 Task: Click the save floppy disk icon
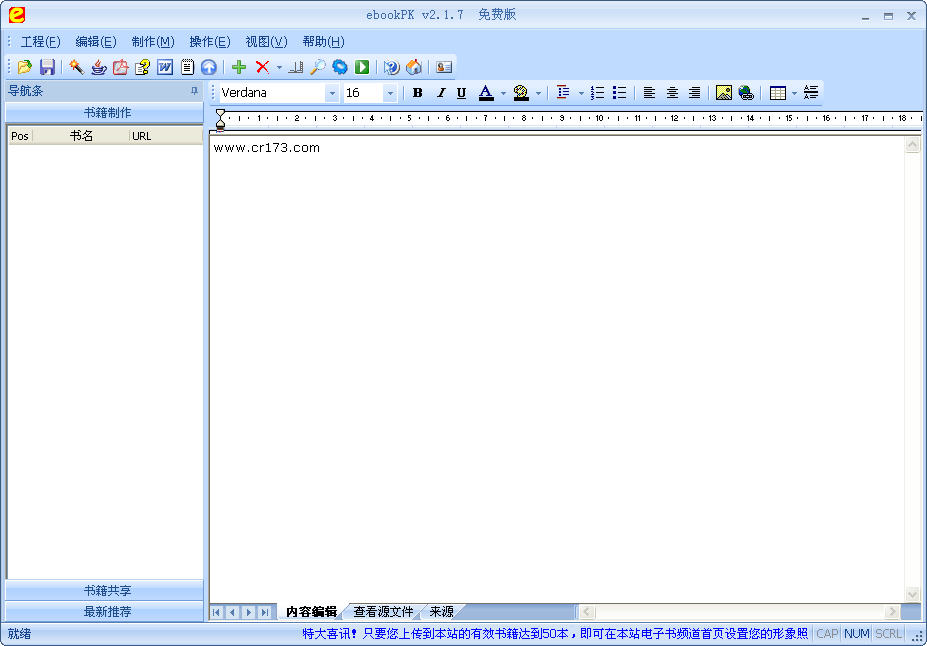(x=47, y=67)
